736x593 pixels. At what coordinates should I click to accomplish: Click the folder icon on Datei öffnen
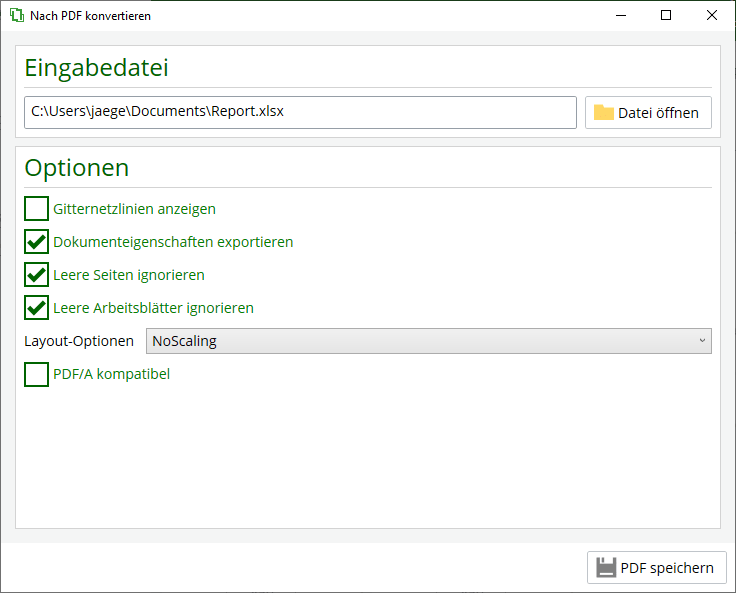[603, 113]
